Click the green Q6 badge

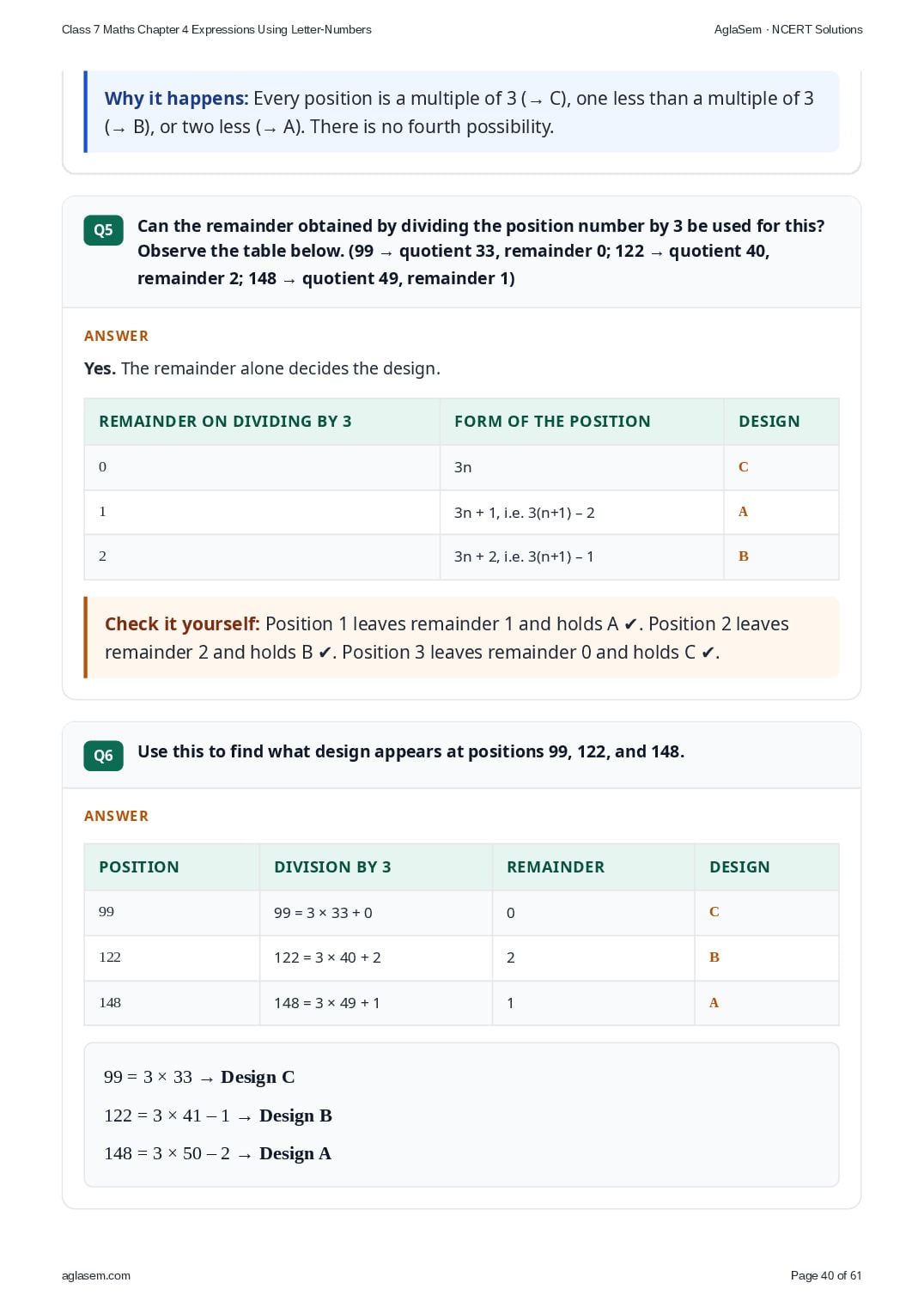point(103,756)
